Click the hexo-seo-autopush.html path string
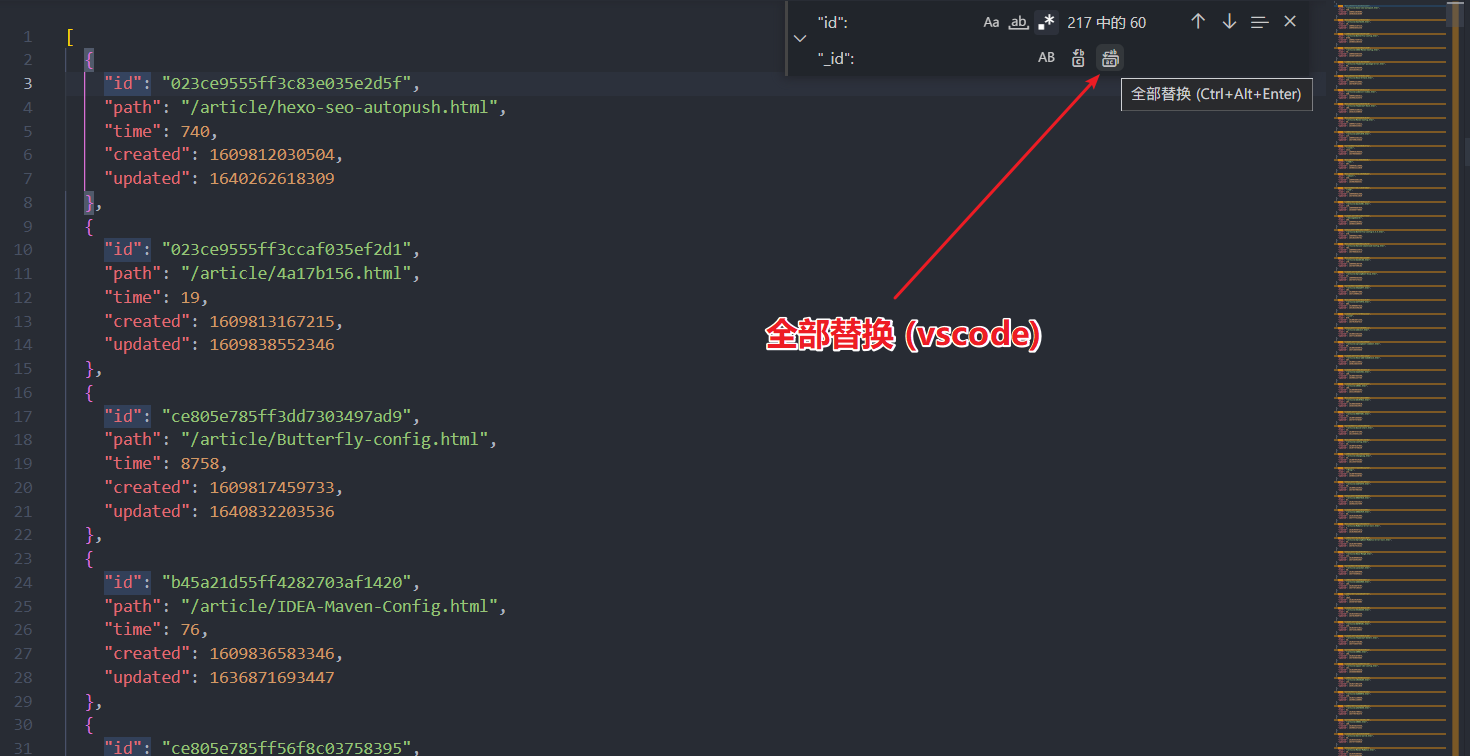This screenshot has width=1470, height=756. pos(340,107)
